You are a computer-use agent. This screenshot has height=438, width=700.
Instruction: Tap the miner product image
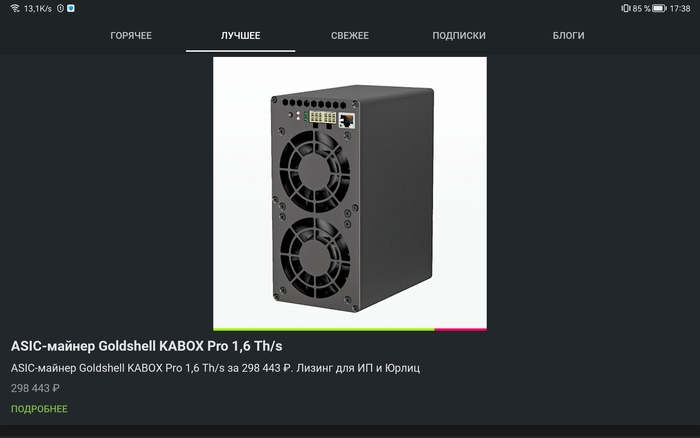tap(350, 193)
